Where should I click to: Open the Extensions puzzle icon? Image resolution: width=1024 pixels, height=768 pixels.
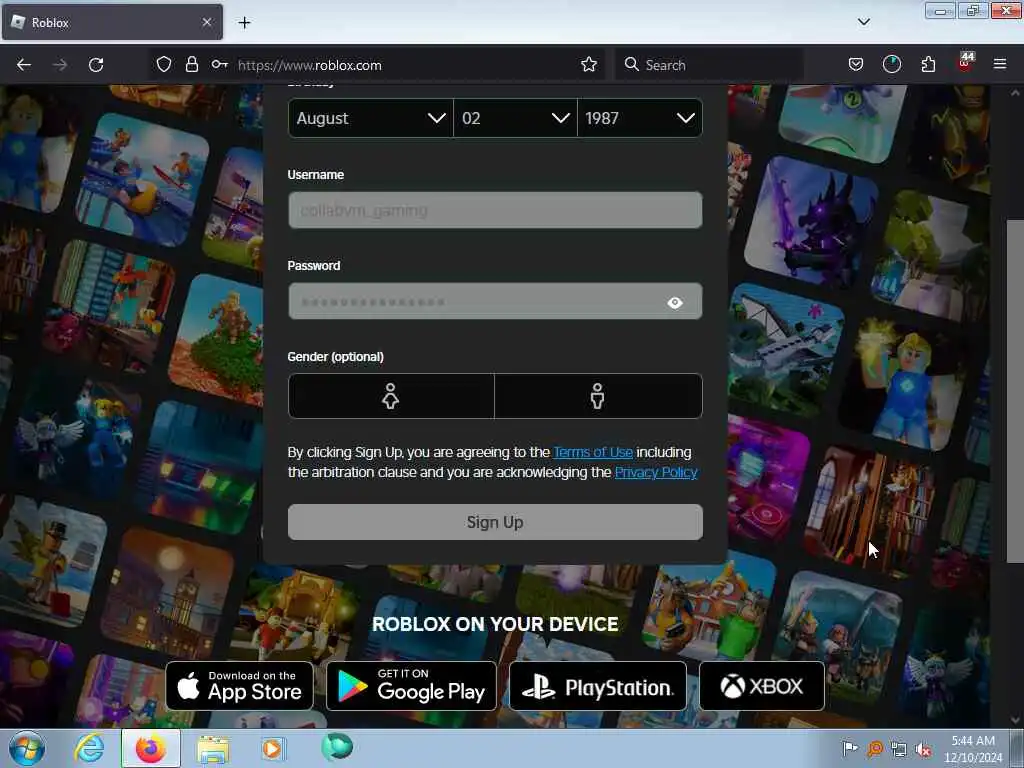[x=928, y=65]
